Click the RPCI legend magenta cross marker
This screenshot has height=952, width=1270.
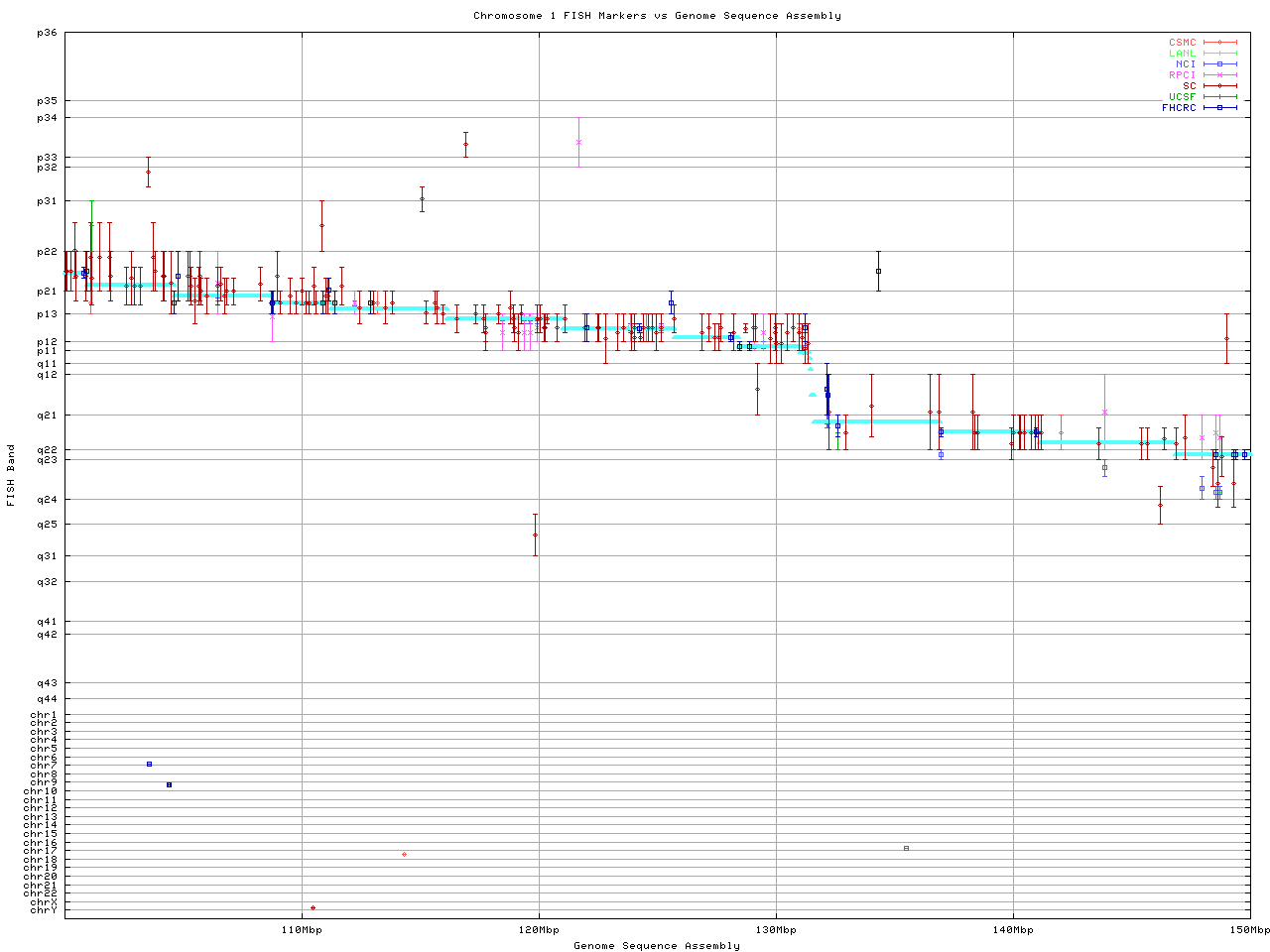click(x=1219, y=75)
